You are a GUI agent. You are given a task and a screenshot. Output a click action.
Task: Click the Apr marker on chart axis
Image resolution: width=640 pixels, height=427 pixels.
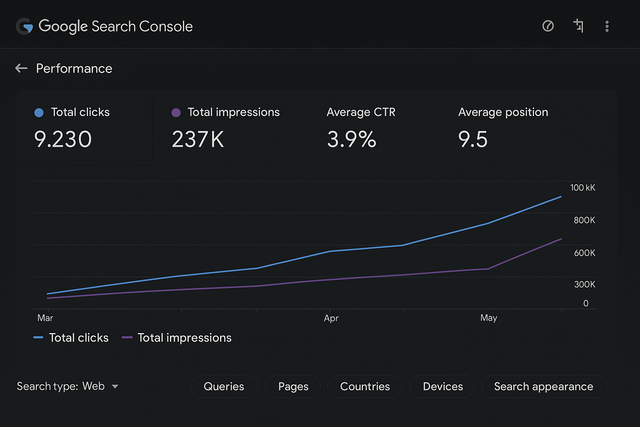tap(332, 318)
